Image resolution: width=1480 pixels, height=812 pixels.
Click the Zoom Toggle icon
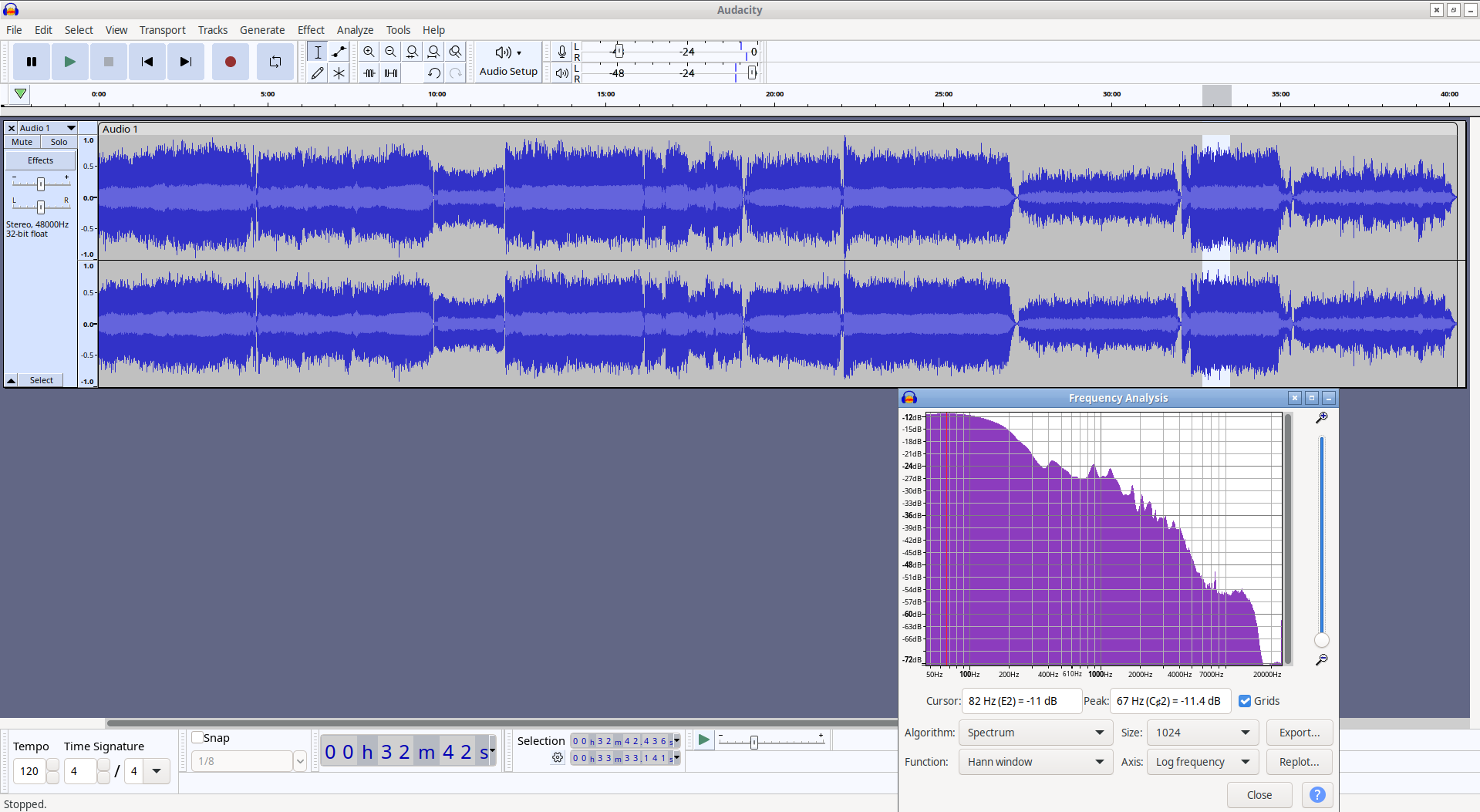click(455, 52)
